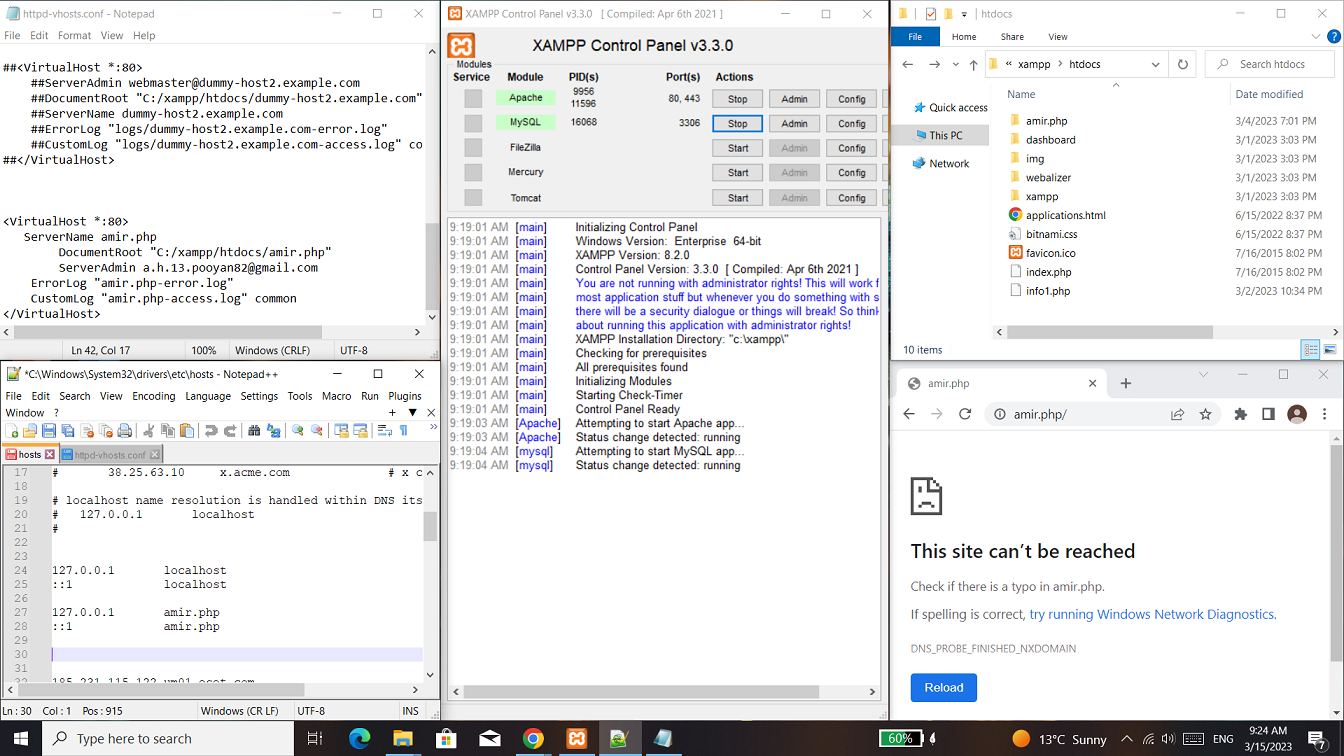
Task: Open the XAMPP icon on the taskbar
Action: [577, 739]
